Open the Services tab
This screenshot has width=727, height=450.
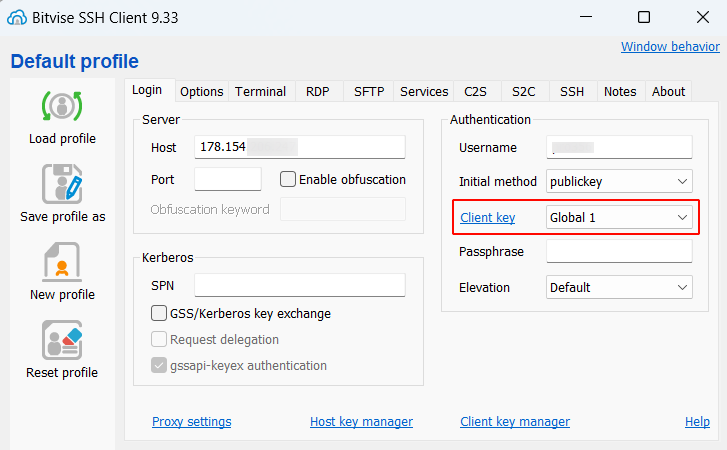click(424, 91)
